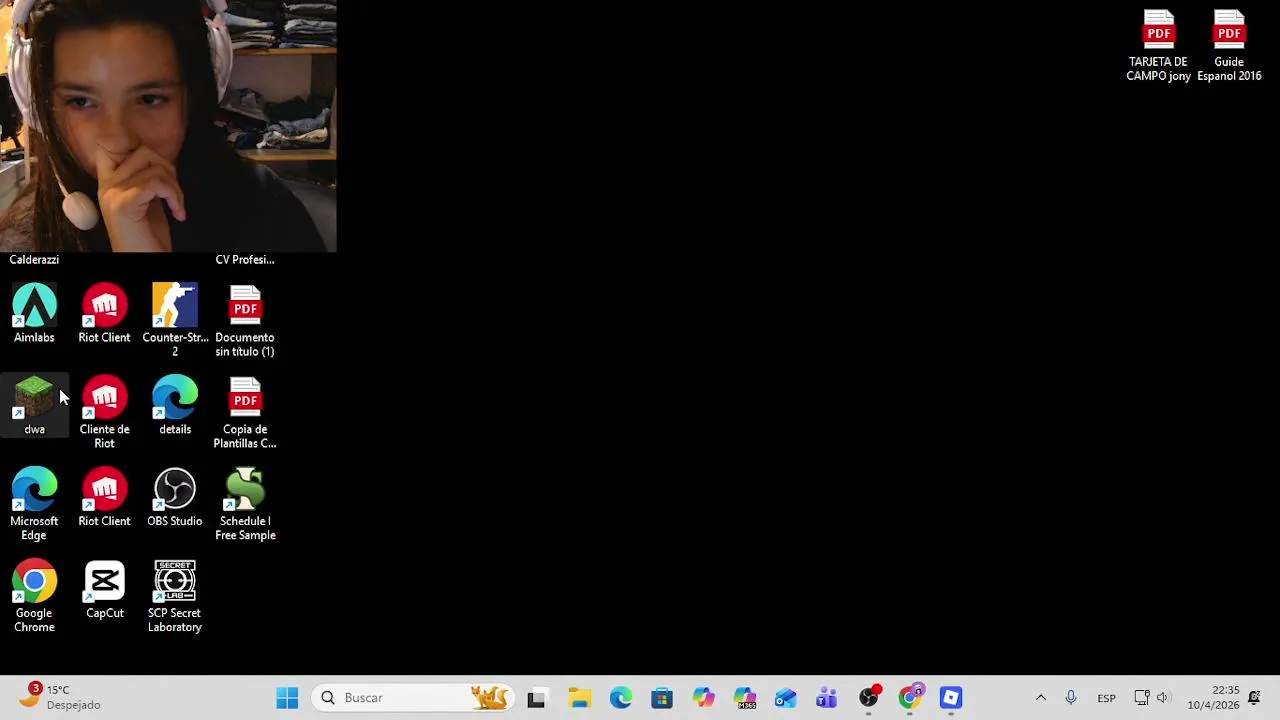Switch to OBS Studio in the taskbar
This screenshot has width=1280, height=720.
(869, 698)
